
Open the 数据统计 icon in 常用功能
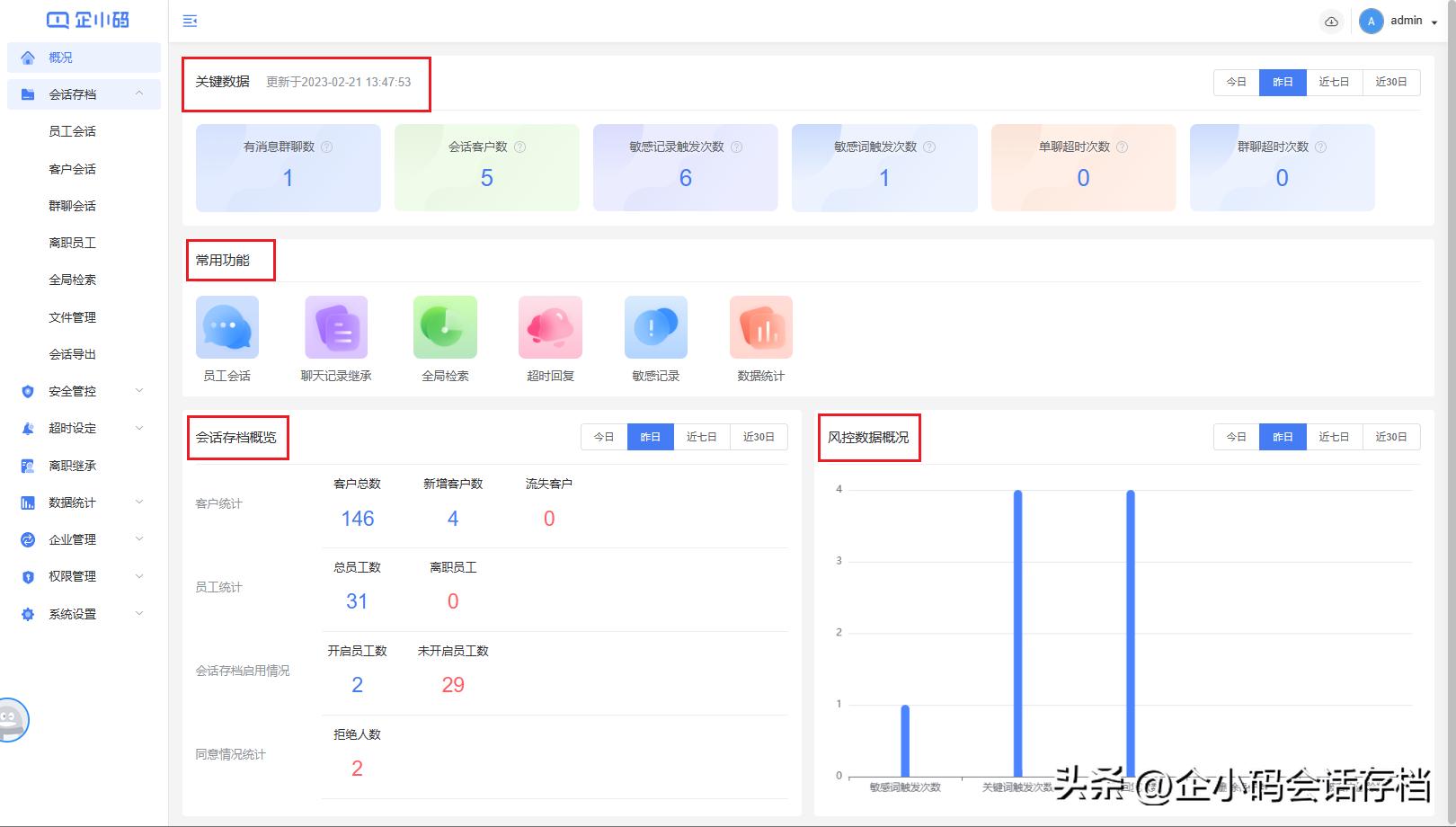[x=760, y=326]
